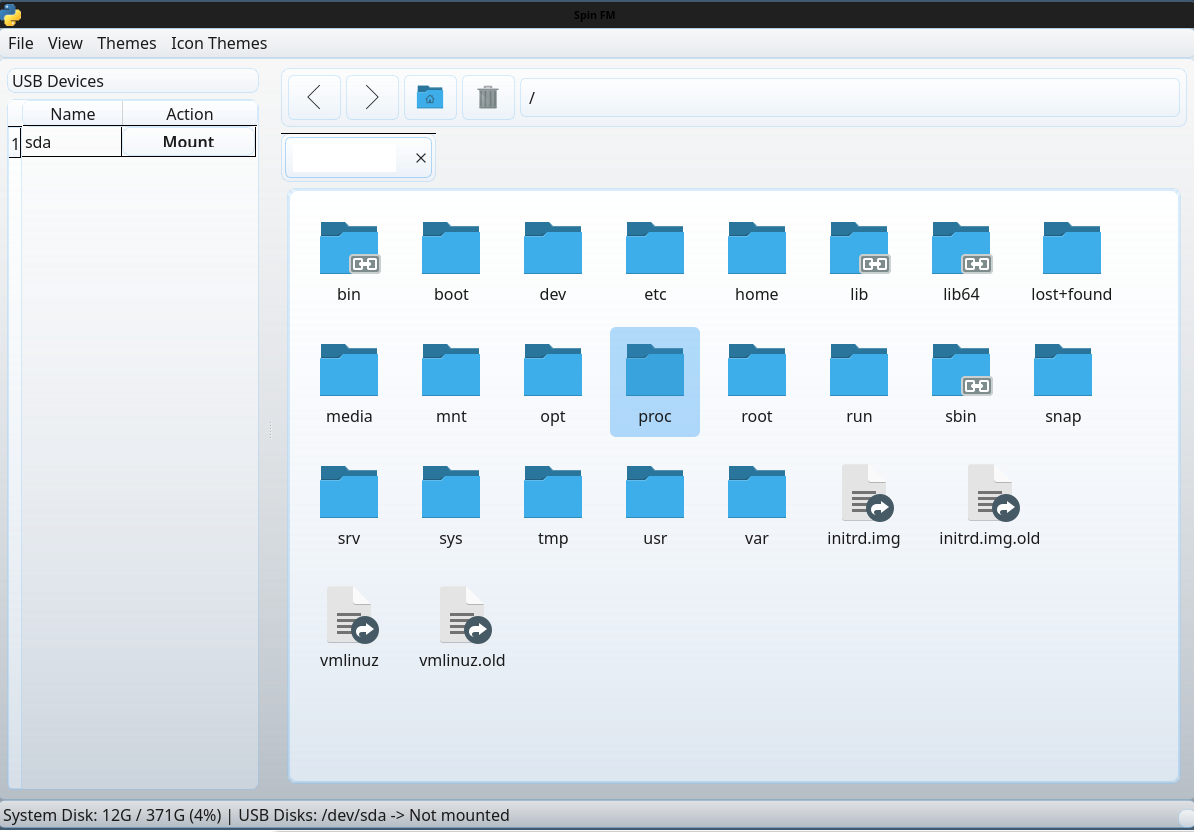Go to home folder via toolbar icon
Image resolution: width=1194 pixels, height=832 pixels.
430,97
